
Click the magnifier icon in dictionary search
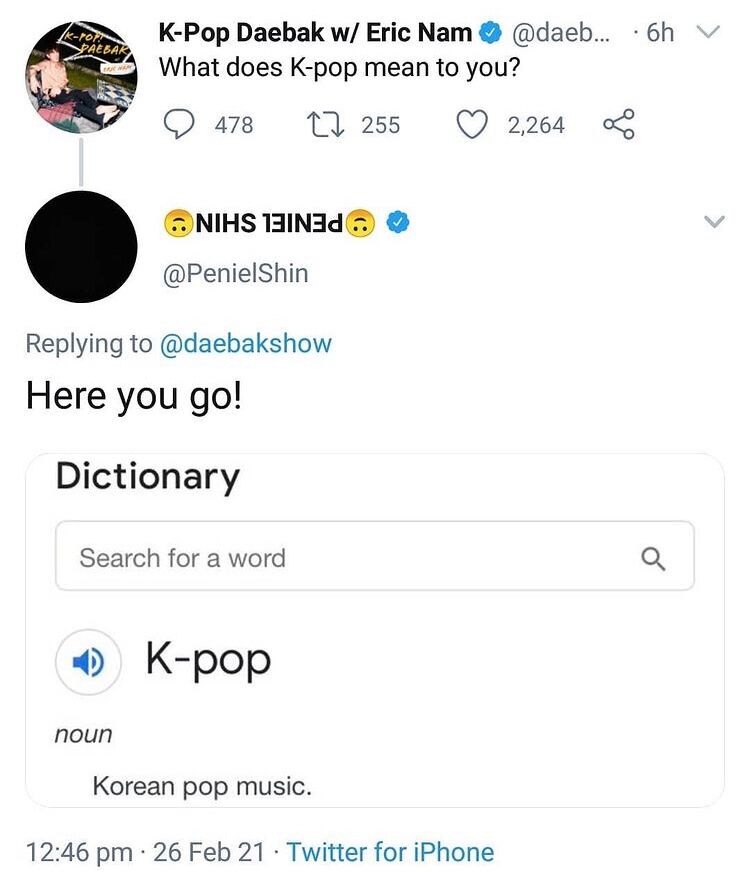(x=653, y=559)
